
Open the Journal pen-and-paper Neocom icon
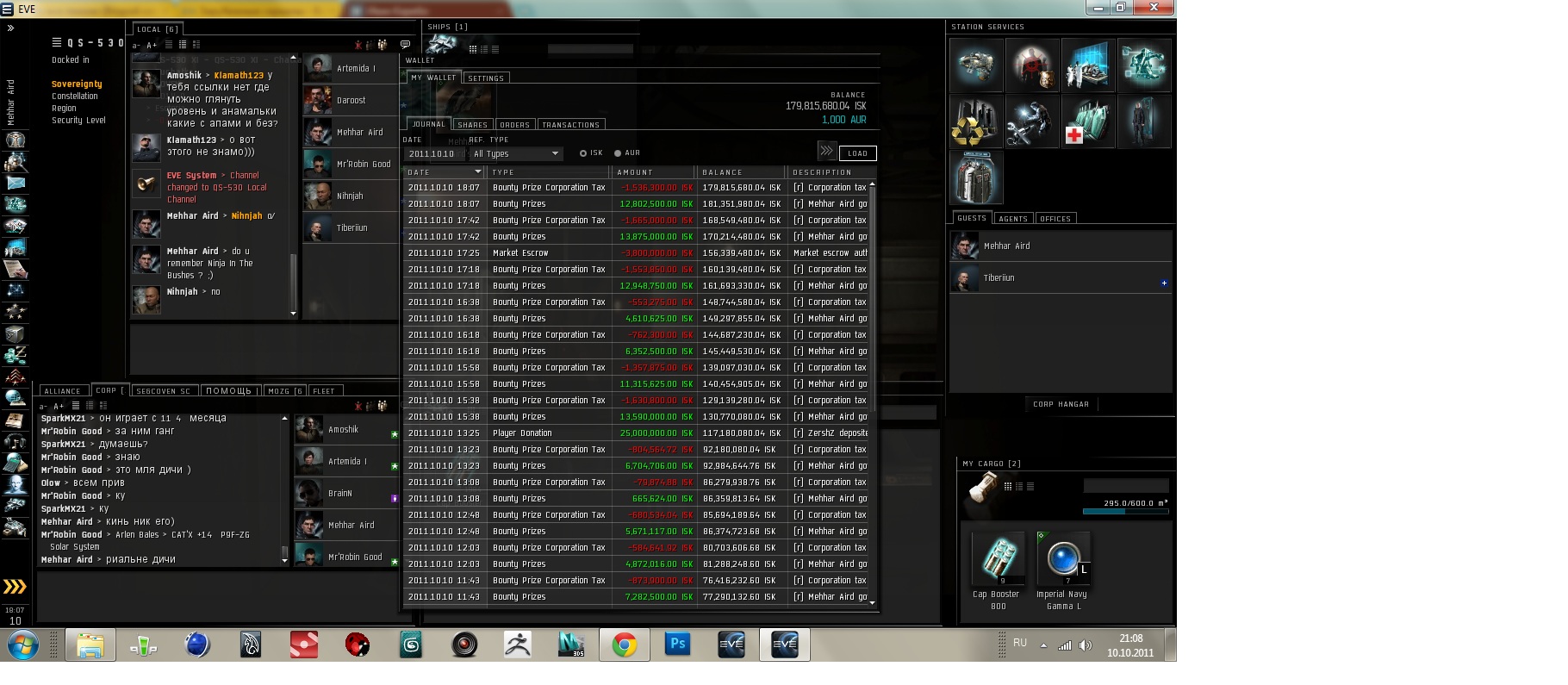click(15, 269)
